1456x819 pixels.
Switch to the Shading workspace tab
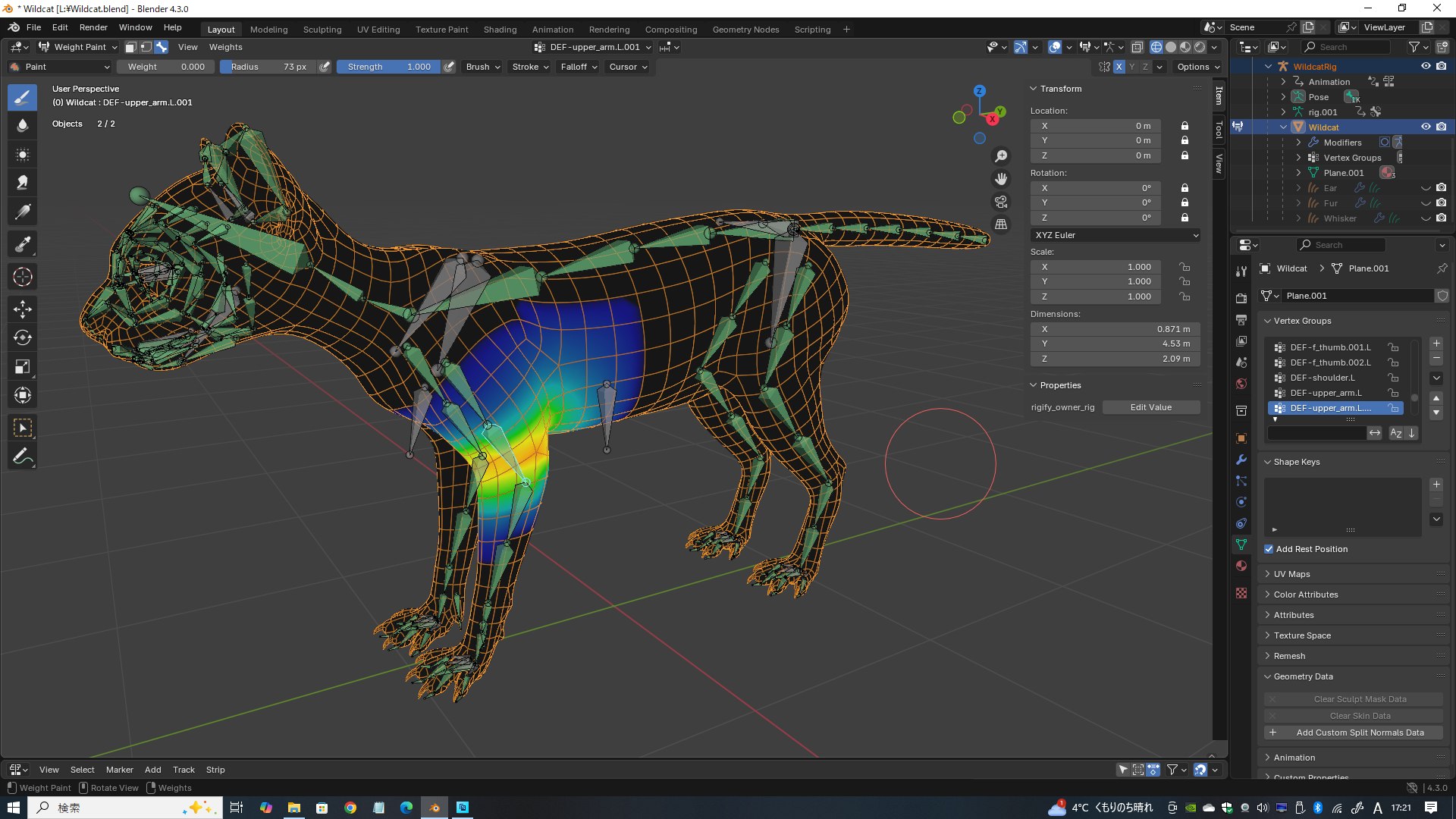click(500, 30)
